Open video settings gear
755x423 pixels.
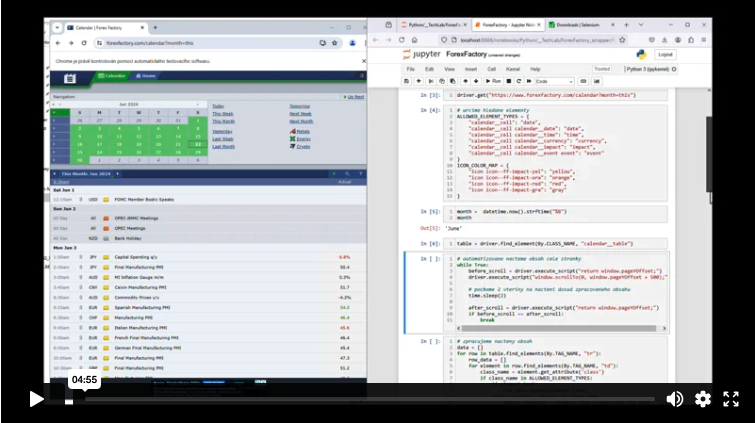point(703,399)
